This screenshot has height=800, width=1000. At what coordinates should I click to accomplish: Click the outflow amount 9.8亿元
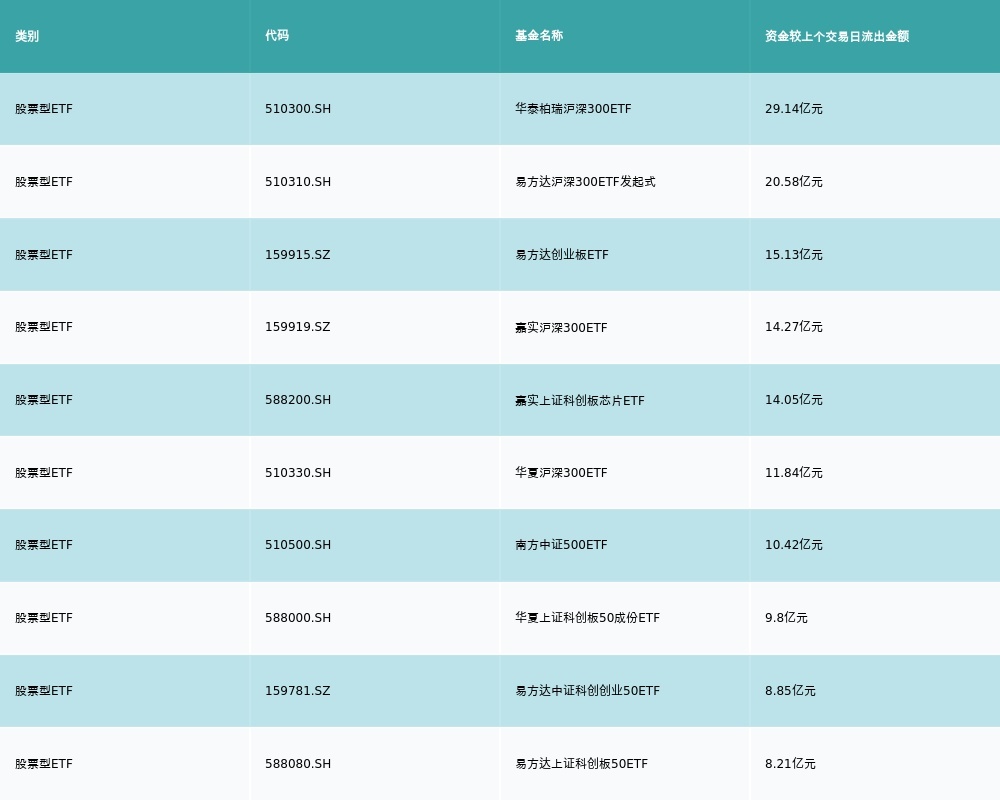click(786, 618)
